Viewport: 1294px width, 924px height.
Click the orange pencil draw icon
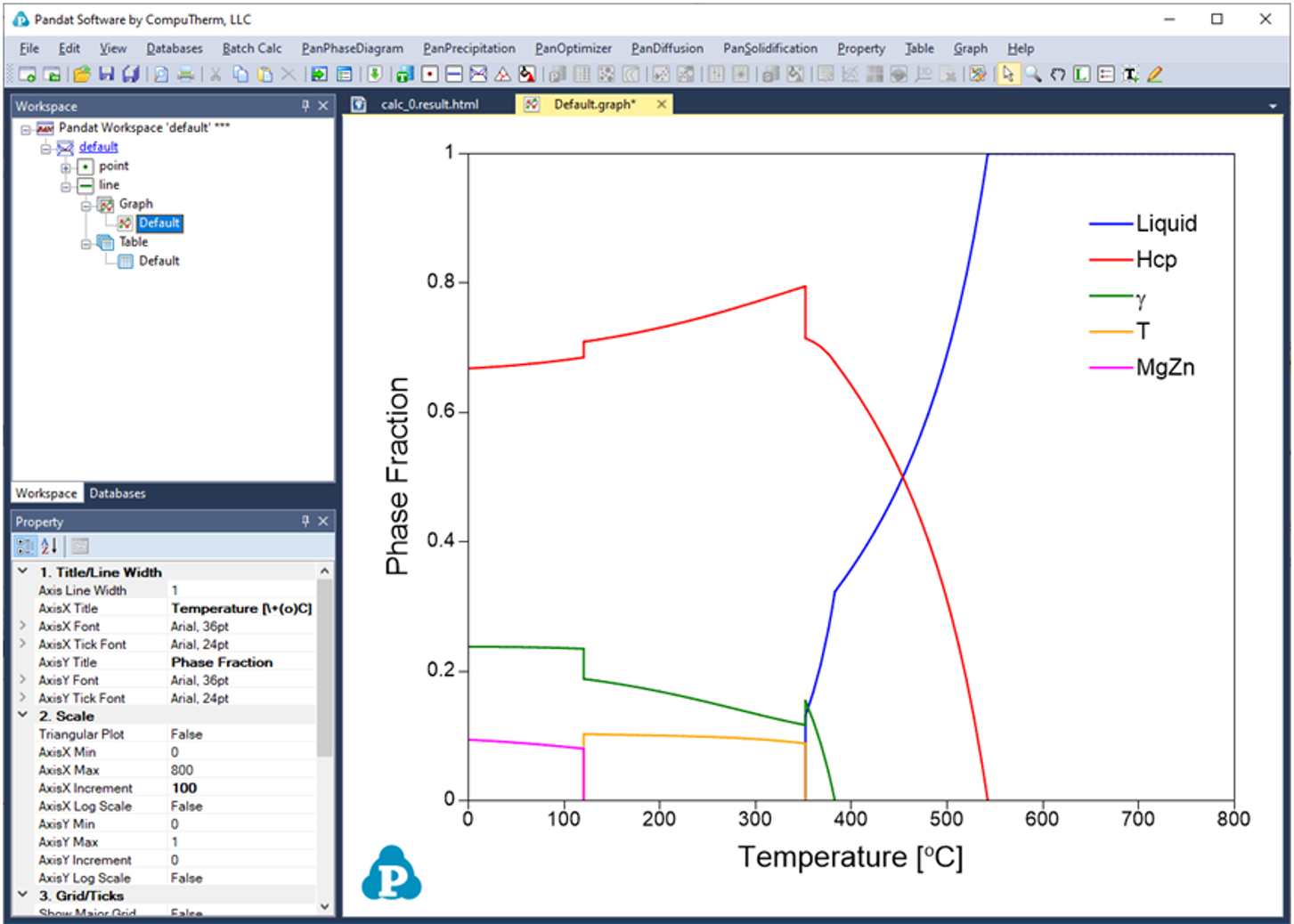coord(1155,75)
